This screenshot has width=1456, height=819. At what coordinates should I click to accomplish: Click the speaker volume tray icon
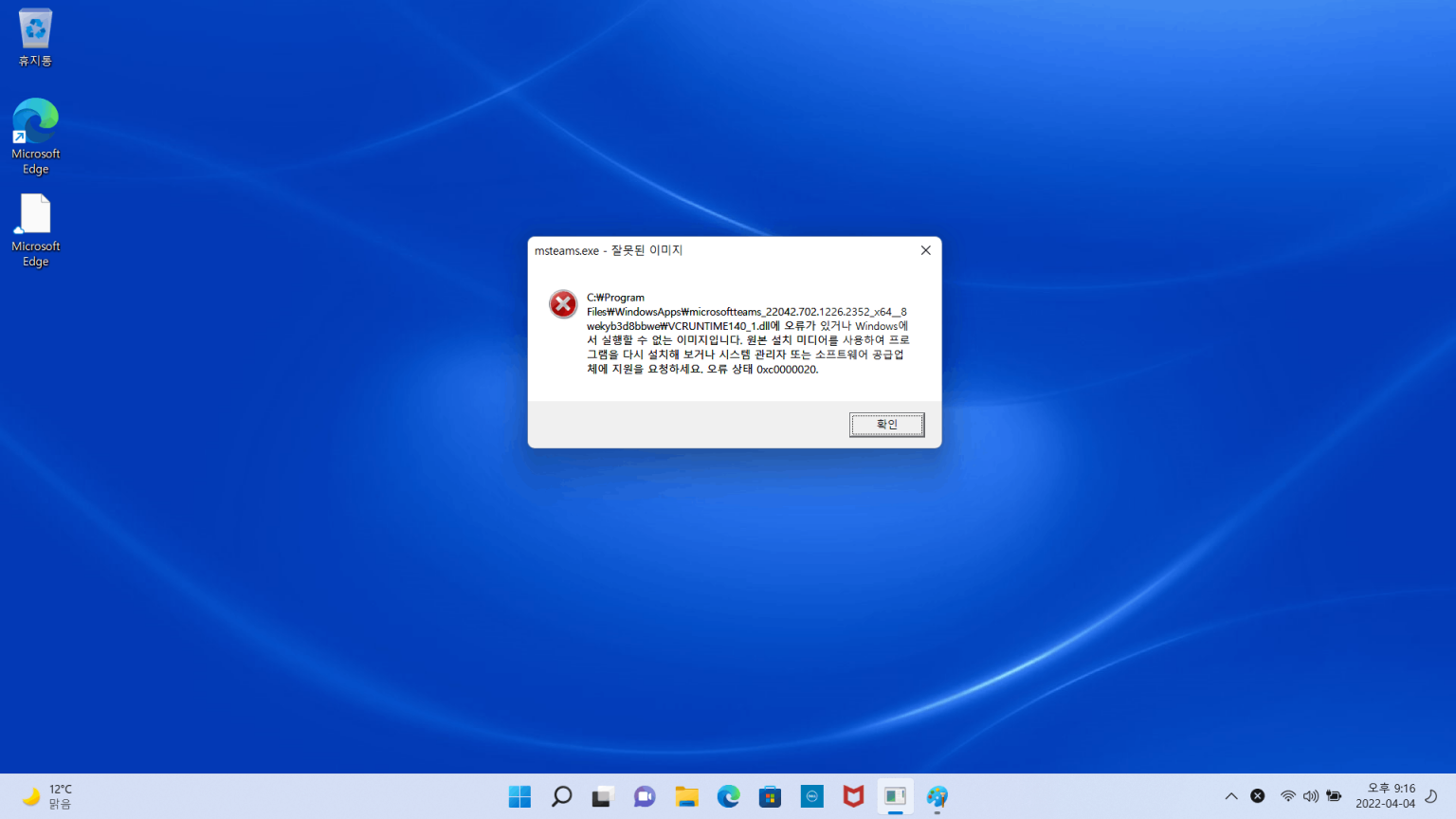click(x=1310, y=796)
